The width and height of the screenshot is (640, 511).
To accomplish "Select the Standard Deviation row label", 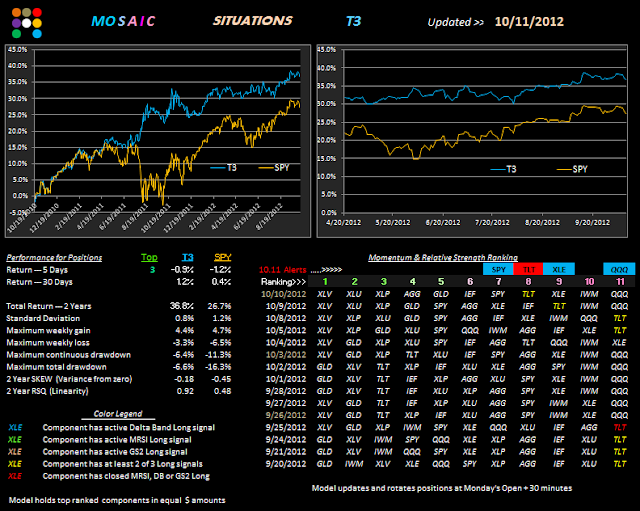I will click(43, 318).
